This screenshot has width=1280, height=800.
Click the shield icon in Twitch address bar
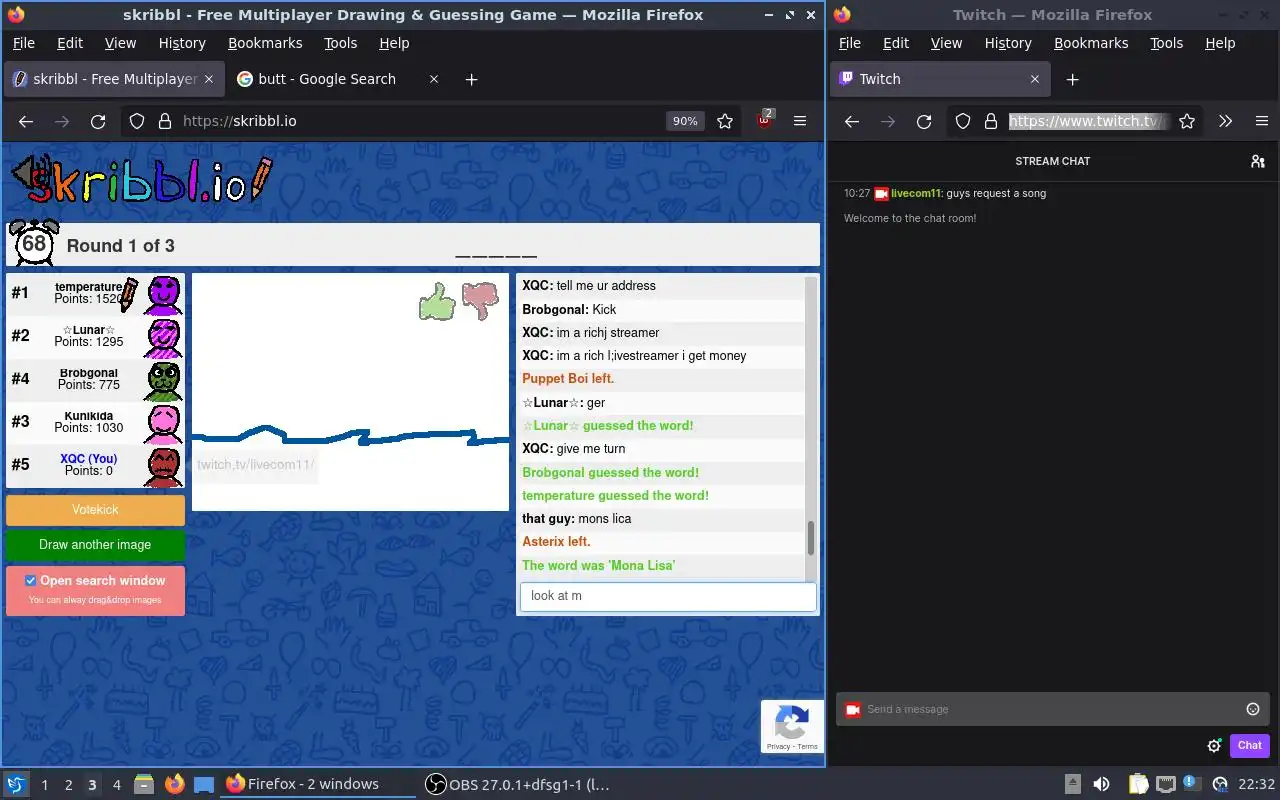963,121
